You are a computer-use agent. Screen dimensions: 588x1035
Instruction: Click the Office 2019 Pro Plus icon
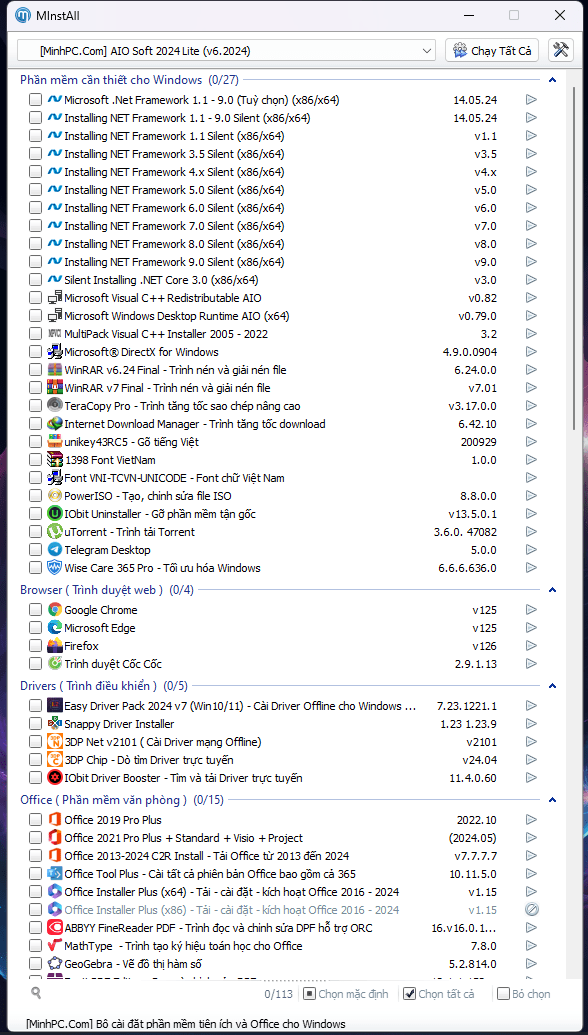click(x=55, y=820)
